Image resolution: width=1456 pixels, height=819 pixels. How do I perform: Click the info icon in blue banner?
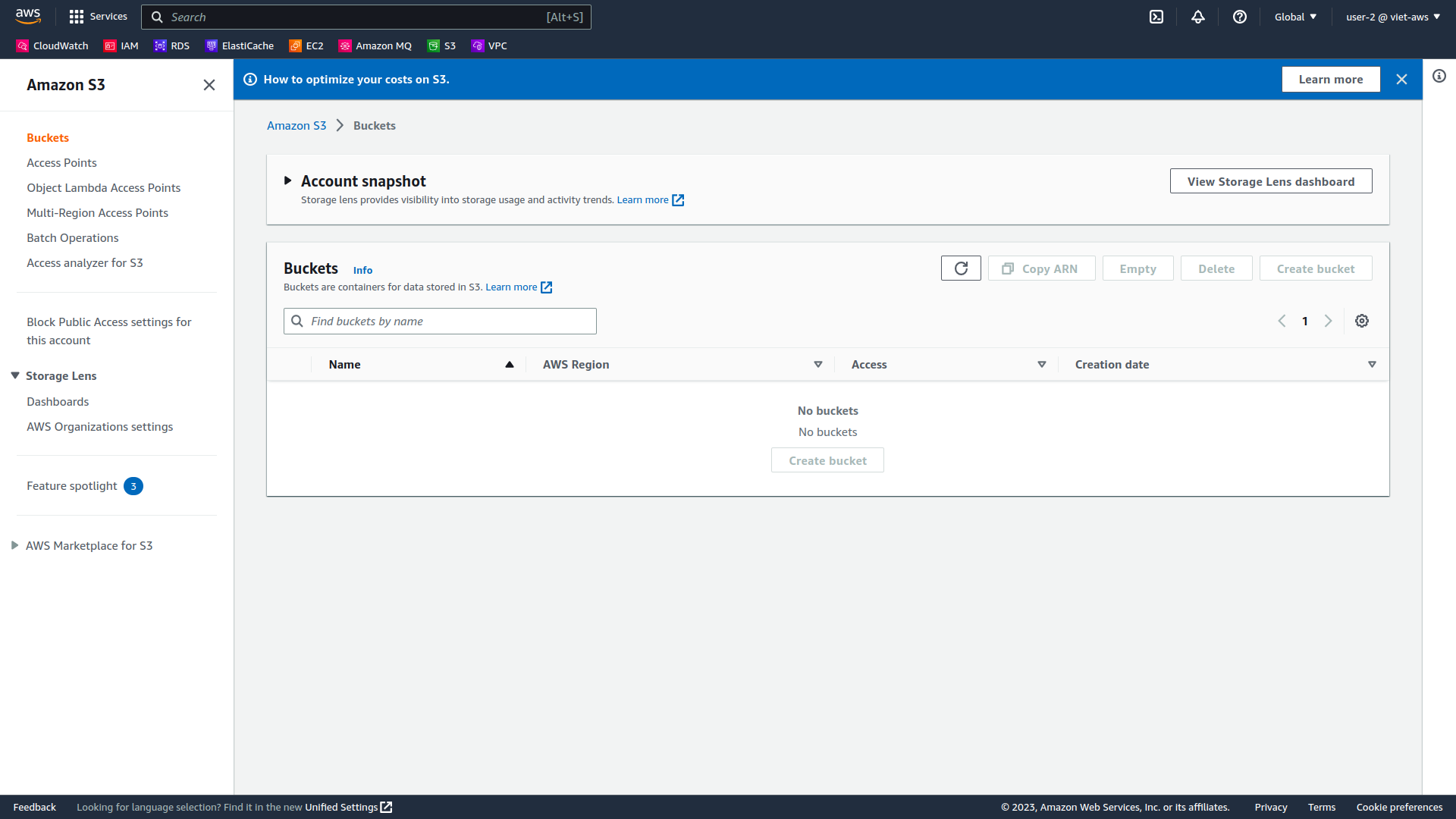[250, 80]
